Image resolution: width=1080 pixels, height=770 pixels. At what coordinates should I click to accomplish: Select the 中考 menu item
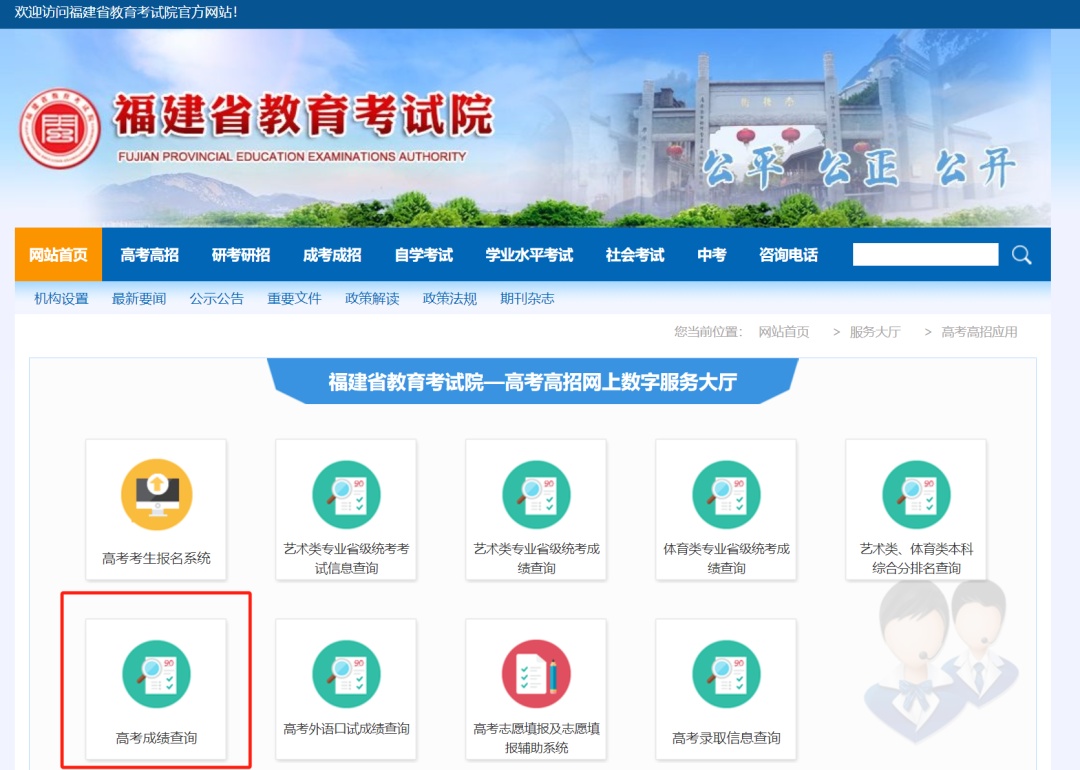click(x=711, y=255)
